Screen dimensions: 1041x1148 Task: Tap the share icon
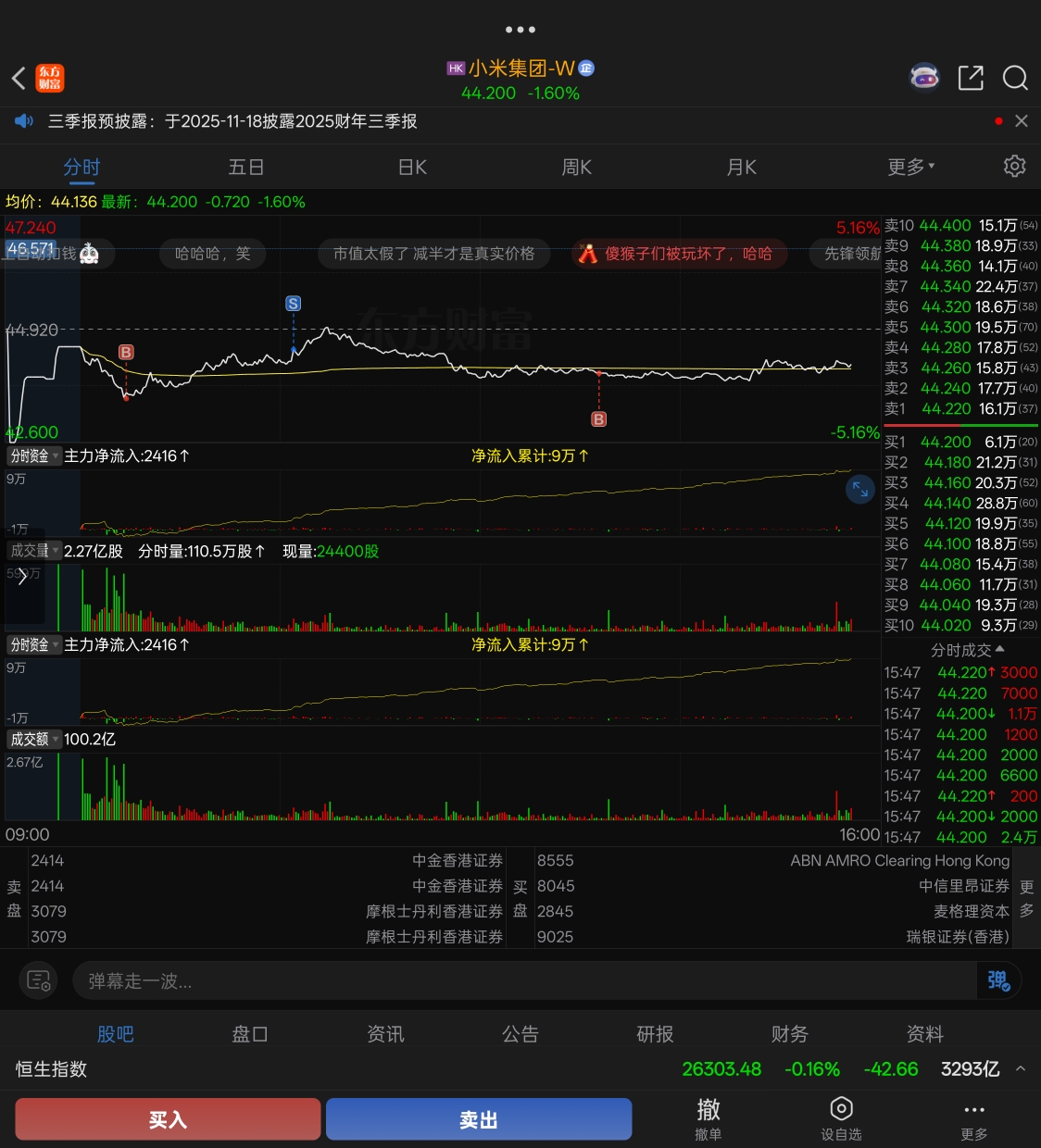coord(971,78)
